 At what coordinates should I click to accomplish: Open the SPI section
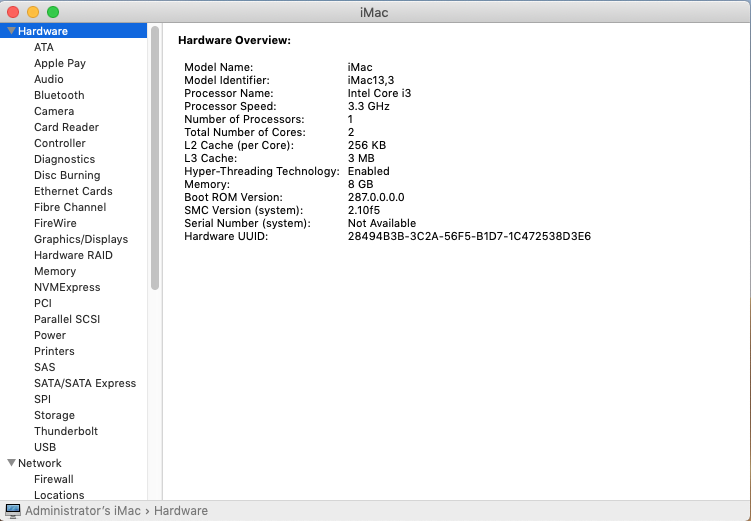pos(42,399)
